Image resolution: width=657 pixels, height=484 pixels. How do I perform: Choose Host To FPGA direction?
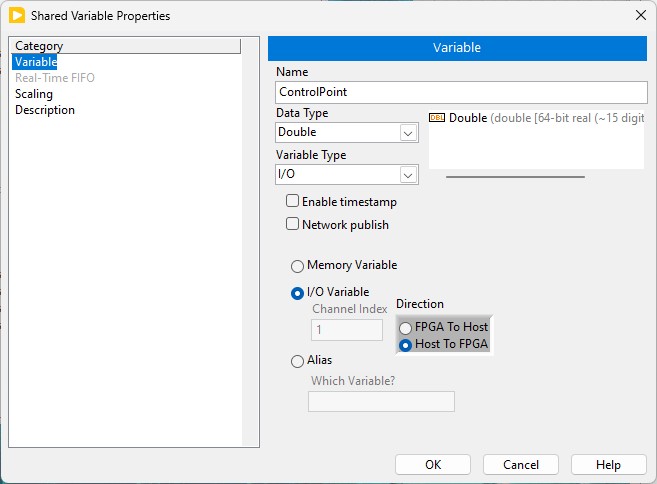click(405, 345)
